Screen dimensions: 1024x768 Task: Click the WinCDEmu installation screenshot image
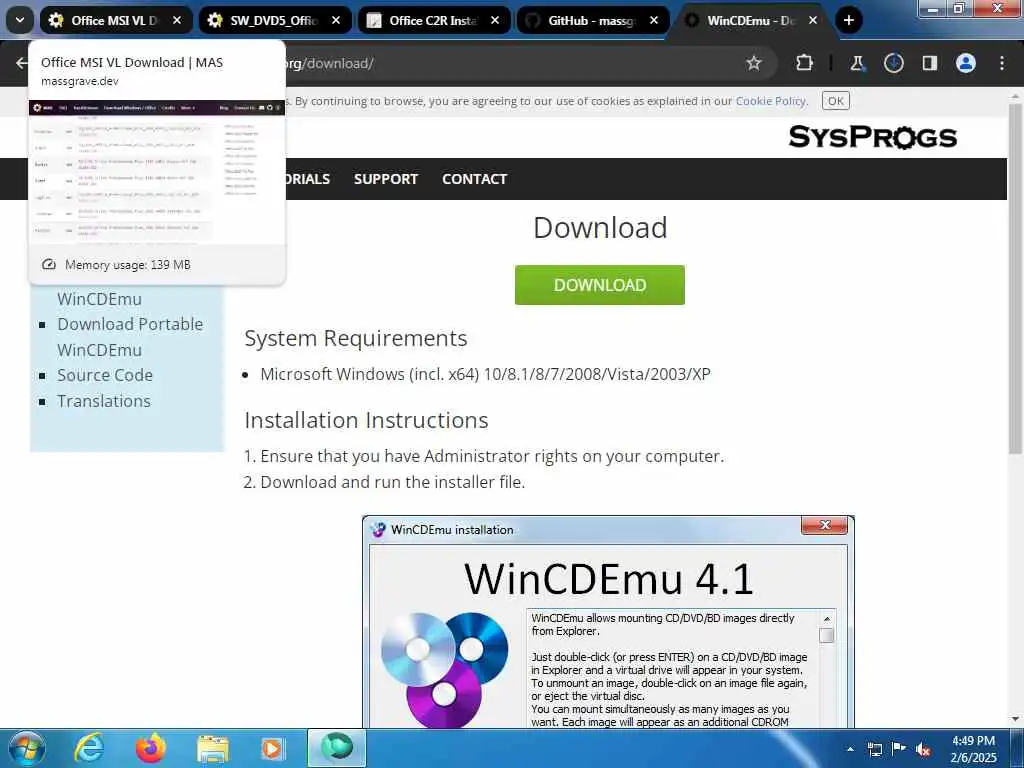[x=609, y=622]
